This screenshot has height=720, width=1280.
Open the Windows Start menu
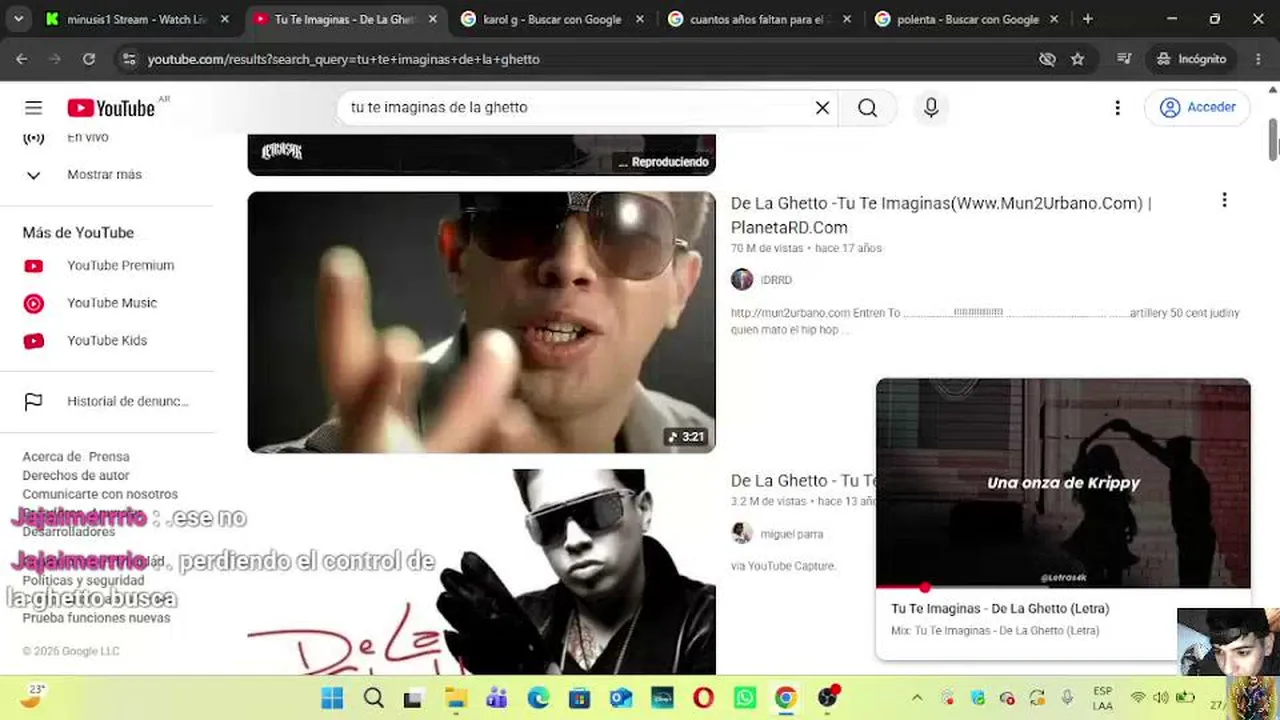(x=332, y=698)
